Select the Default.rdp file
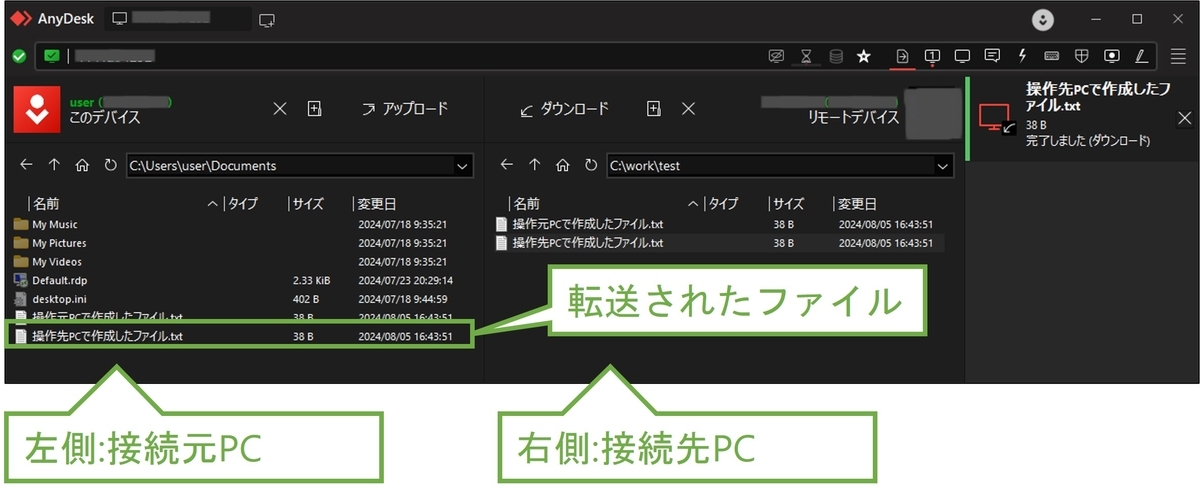Screen dimensions: 1200x493 click(x=240, y=281)
